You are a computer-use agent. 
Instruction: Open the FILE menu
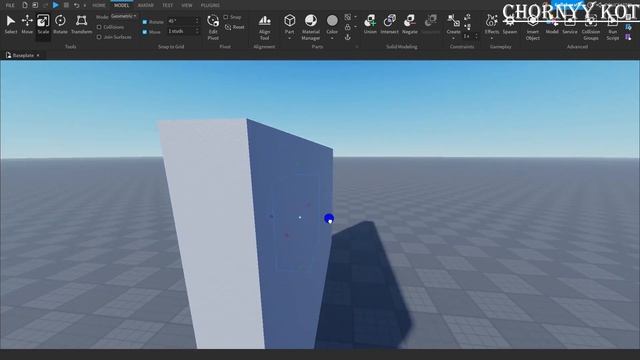(10, 5)
